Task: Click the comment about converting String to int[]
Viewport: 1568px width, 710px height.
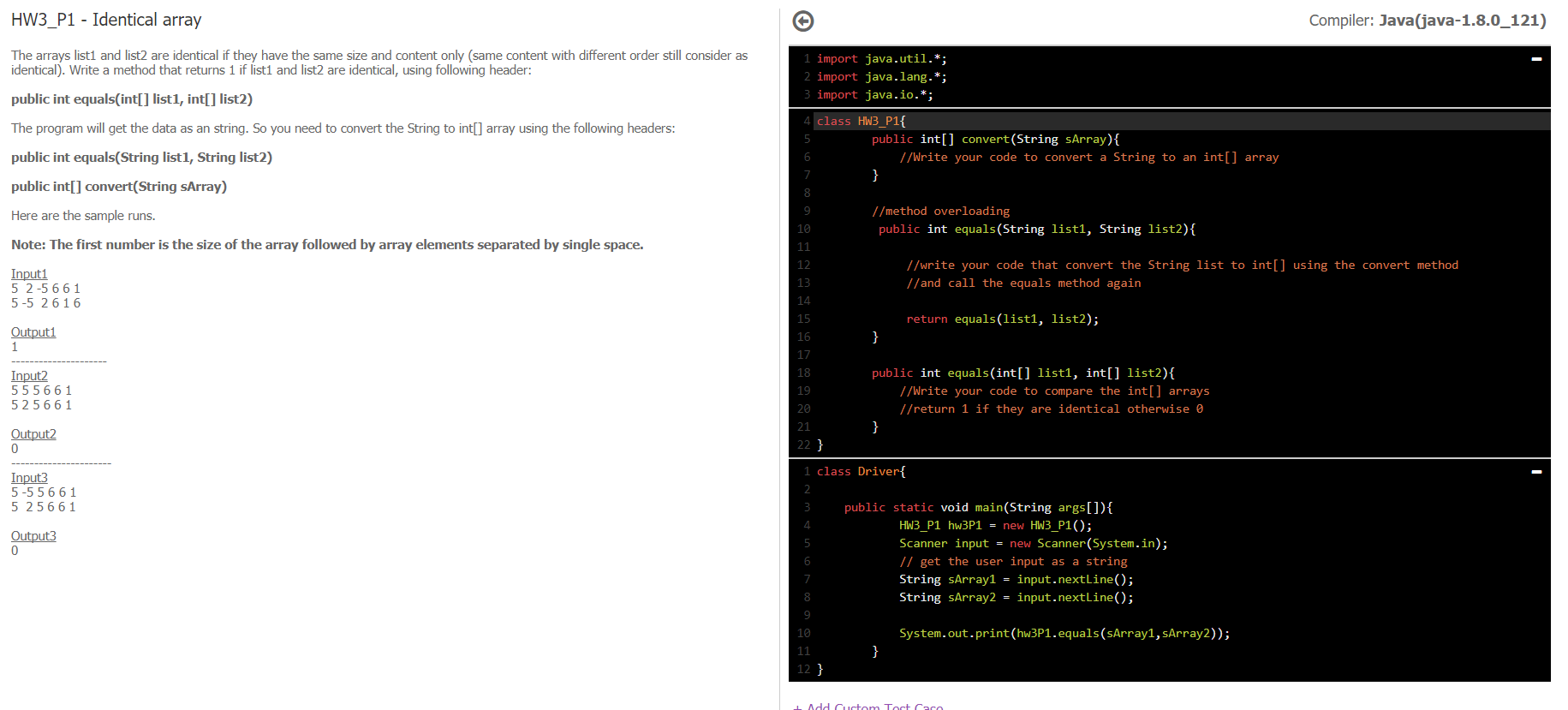Action: click(1088, 157)
